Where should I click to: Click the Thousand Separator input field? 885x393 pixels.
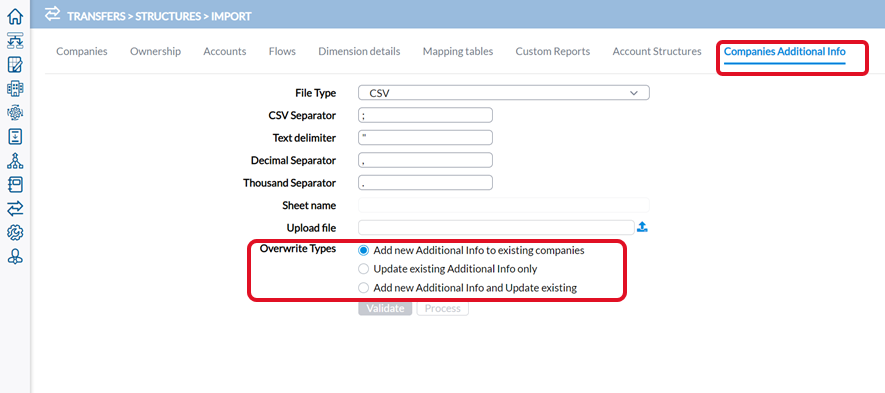[426, 183]
